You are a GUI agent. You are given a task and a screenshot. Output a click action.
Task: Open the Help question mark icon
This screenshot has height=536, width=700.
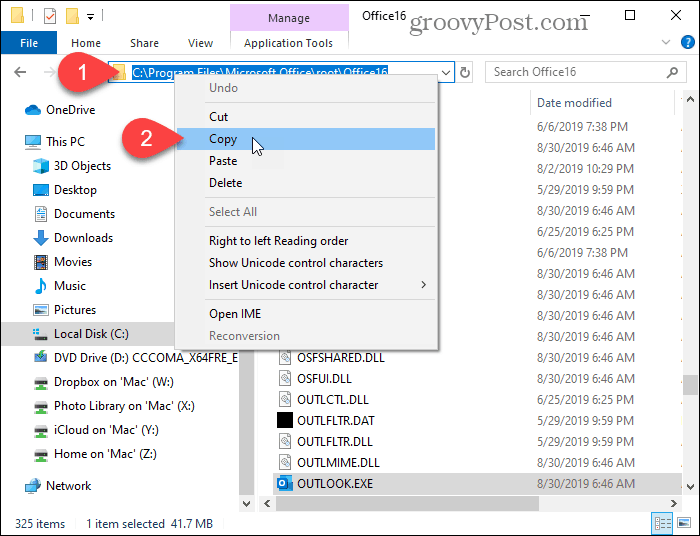pos(688,42)
